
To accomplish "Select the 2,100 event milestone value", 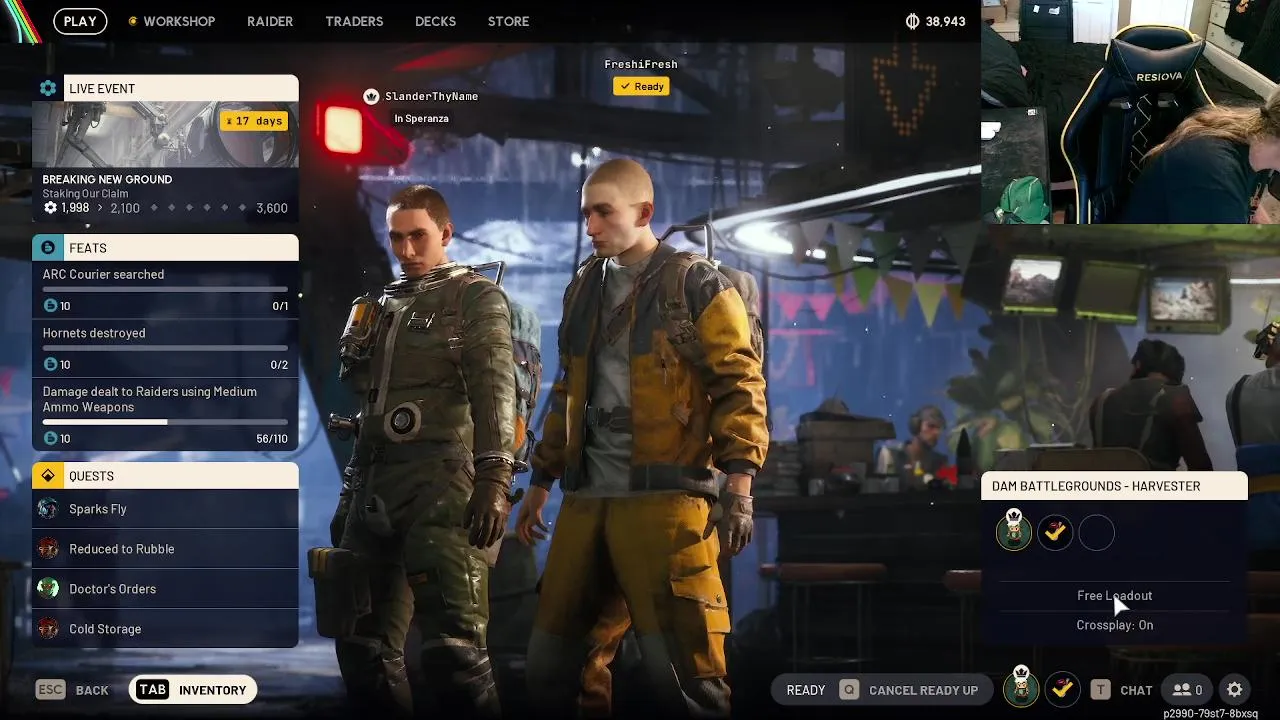I will 125,208.
